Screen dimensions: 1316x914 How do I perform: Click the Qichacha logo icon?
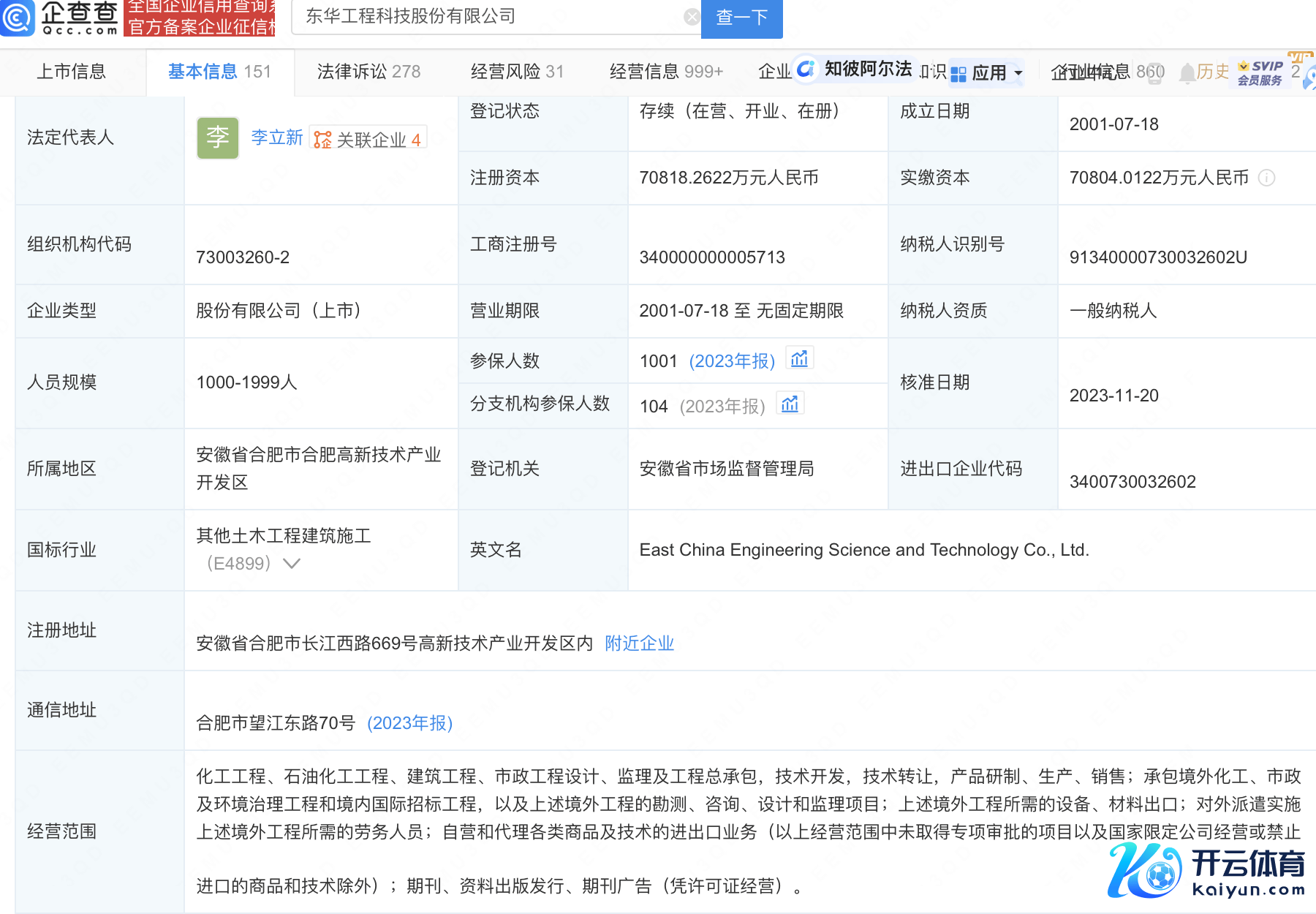[18, 18]
